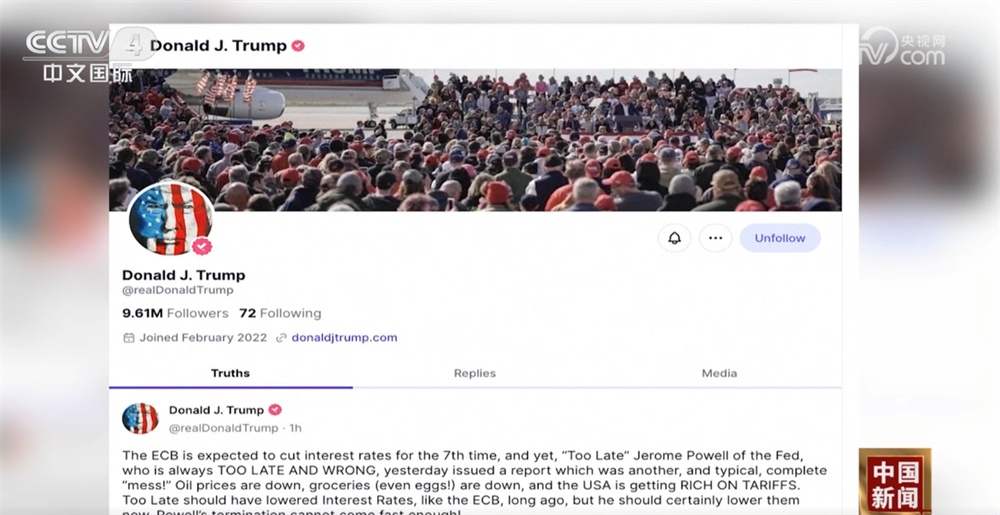Click the verified badge in top header
1000x515 pixels.
298,46
